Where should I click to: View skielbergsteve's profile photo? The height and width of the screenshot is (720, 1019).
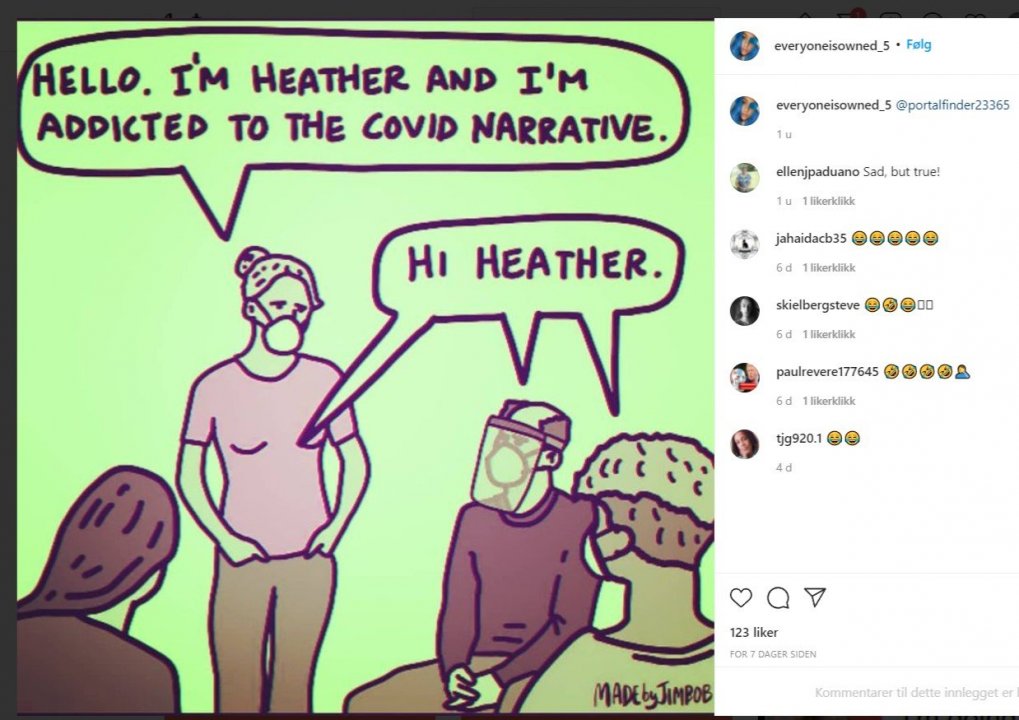click(745, 311)
